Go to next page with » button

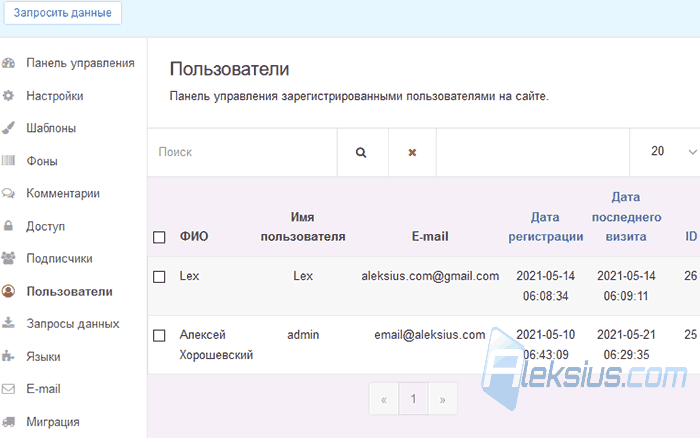click(x=442, y=399)
